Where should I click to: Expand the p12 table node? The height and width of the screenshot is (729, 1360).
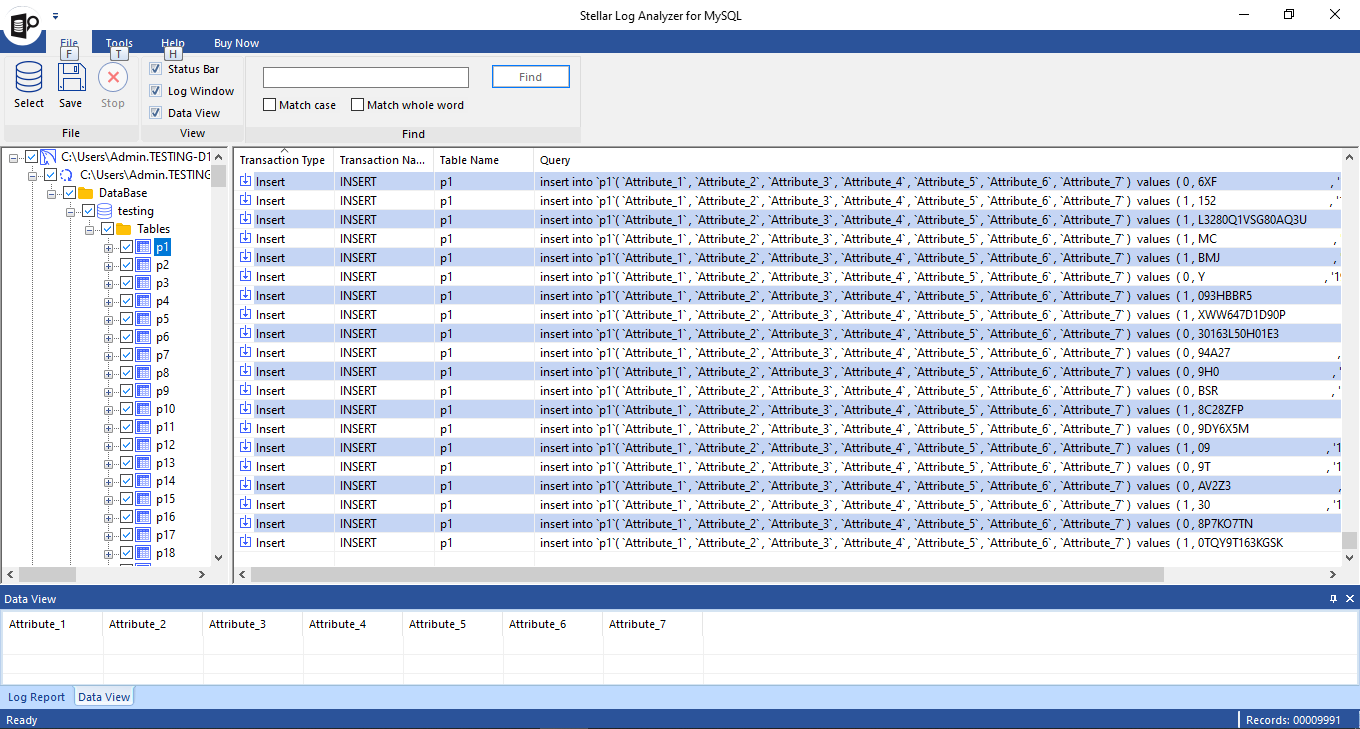109,445
